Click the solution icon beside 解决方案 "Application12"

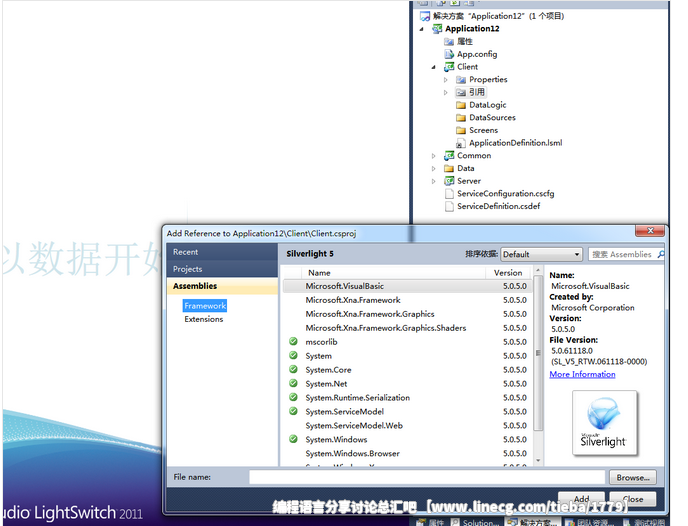pyautogui.click(x=425, y=17)
